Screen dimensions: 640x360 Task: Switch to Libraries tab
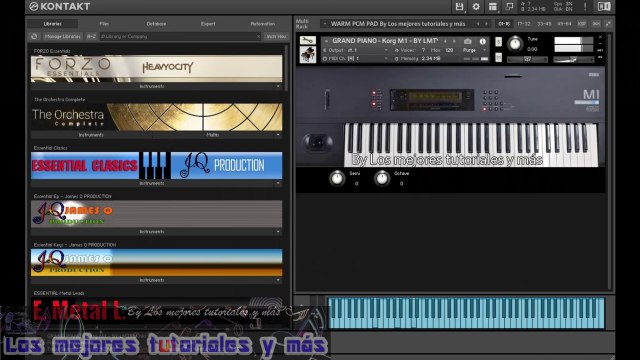pos(52,24)
